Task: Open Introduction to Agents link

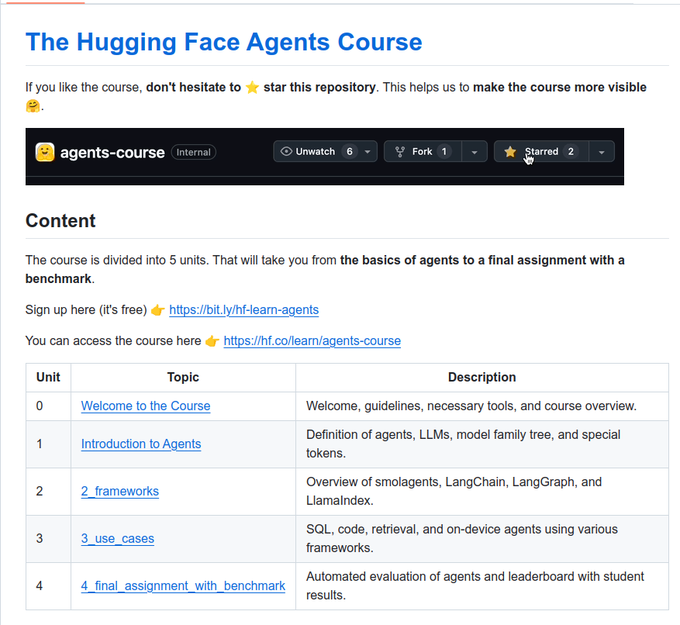Action: click(141, 444)
